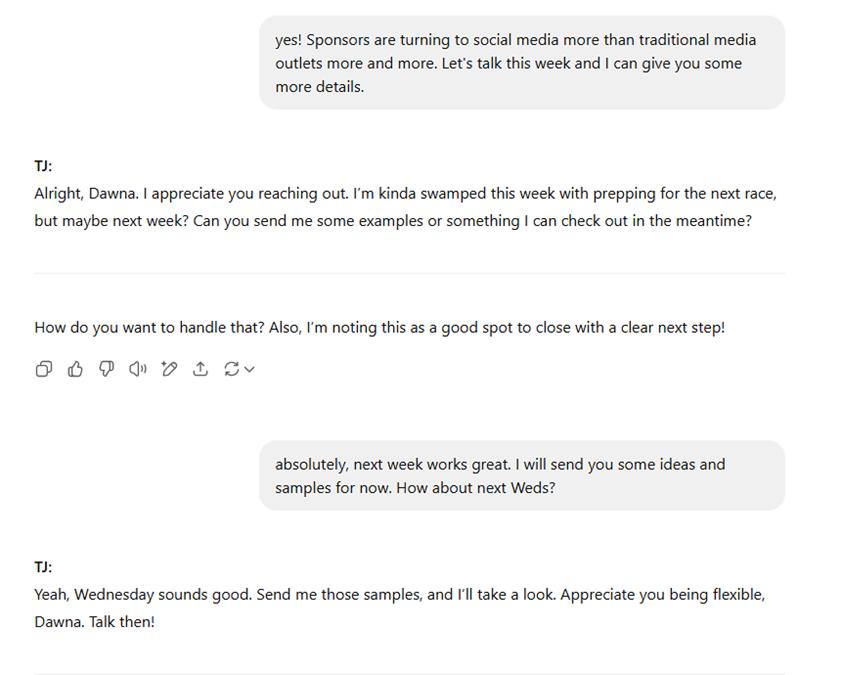Screen dimensions: 842x675
Task: Play the response with Read Aloud
Action: [138, 369]
